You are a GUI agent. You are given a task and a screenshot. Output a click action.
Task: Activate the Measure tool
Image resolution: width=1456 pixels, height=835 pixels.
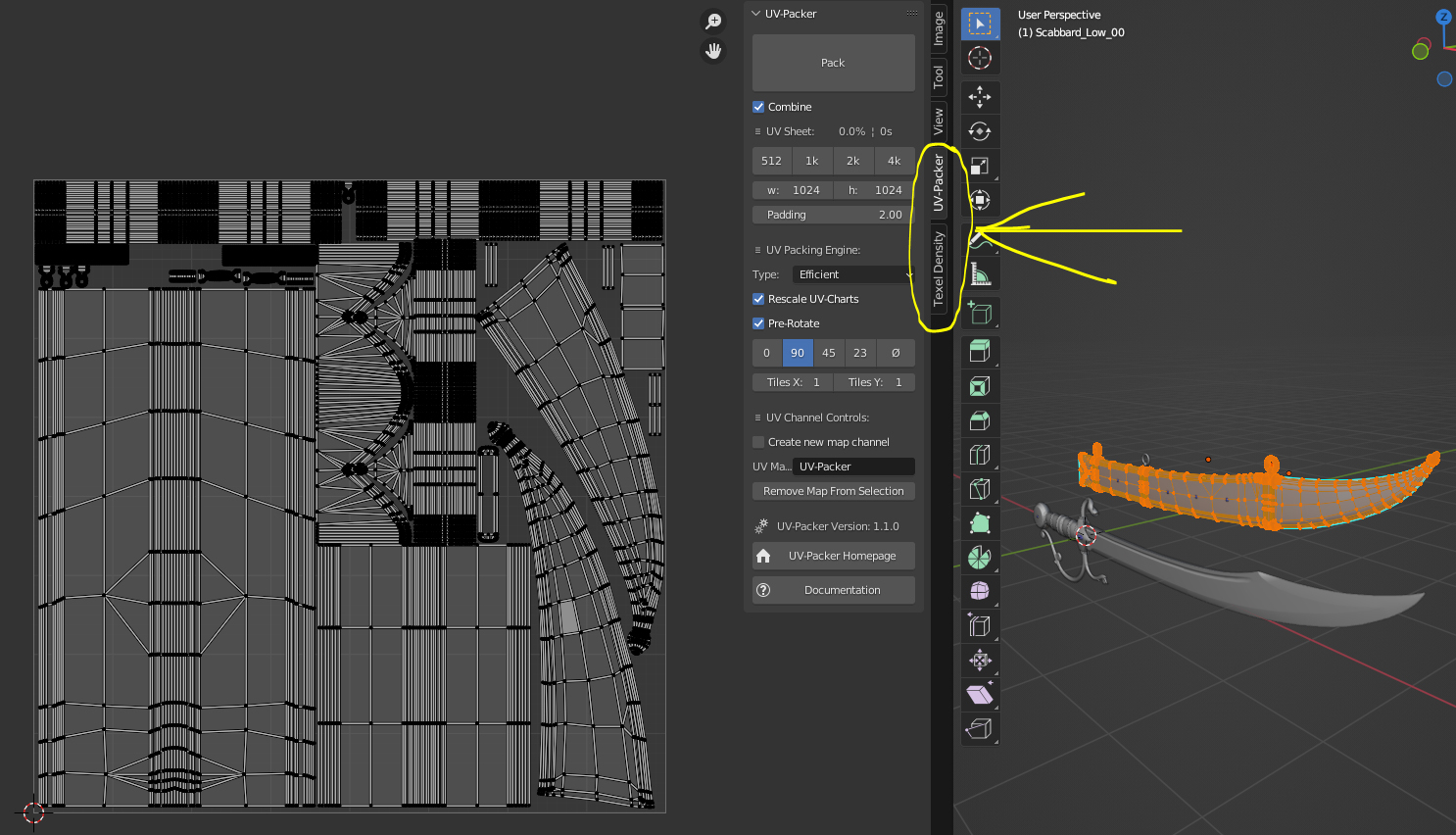tap(980, 274)
